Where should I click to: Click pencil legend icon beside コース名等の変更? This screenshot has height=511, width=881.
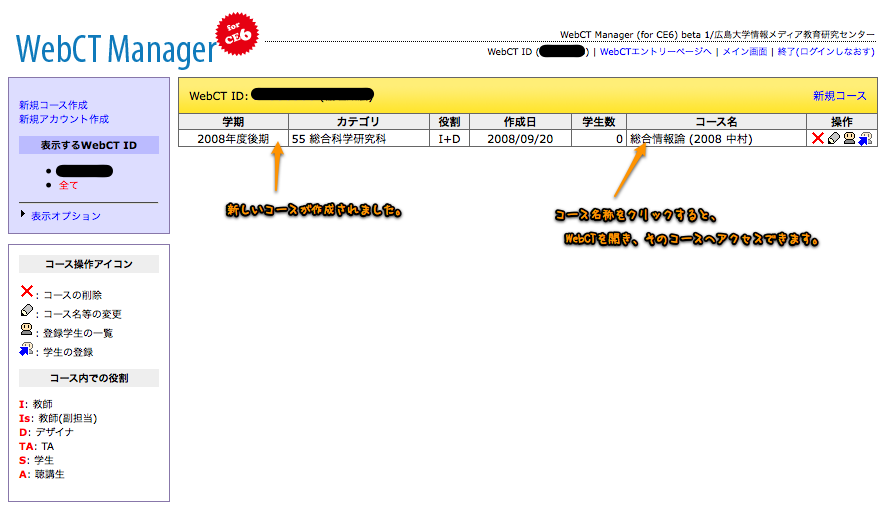point(26,310)
